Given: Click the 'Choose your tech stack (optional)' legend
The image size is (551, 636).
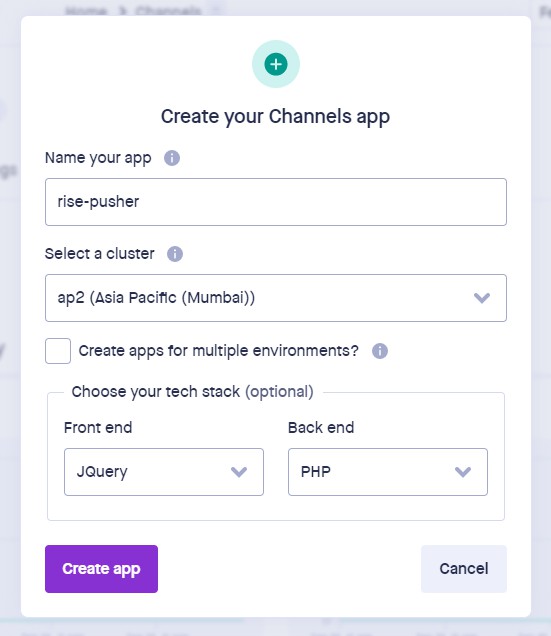Looking at the screenshot, I should pos(192,392).
